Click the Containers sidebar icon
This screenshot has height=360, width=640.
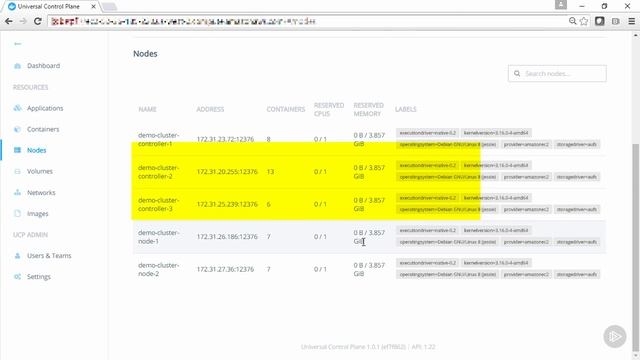point(18,129)
